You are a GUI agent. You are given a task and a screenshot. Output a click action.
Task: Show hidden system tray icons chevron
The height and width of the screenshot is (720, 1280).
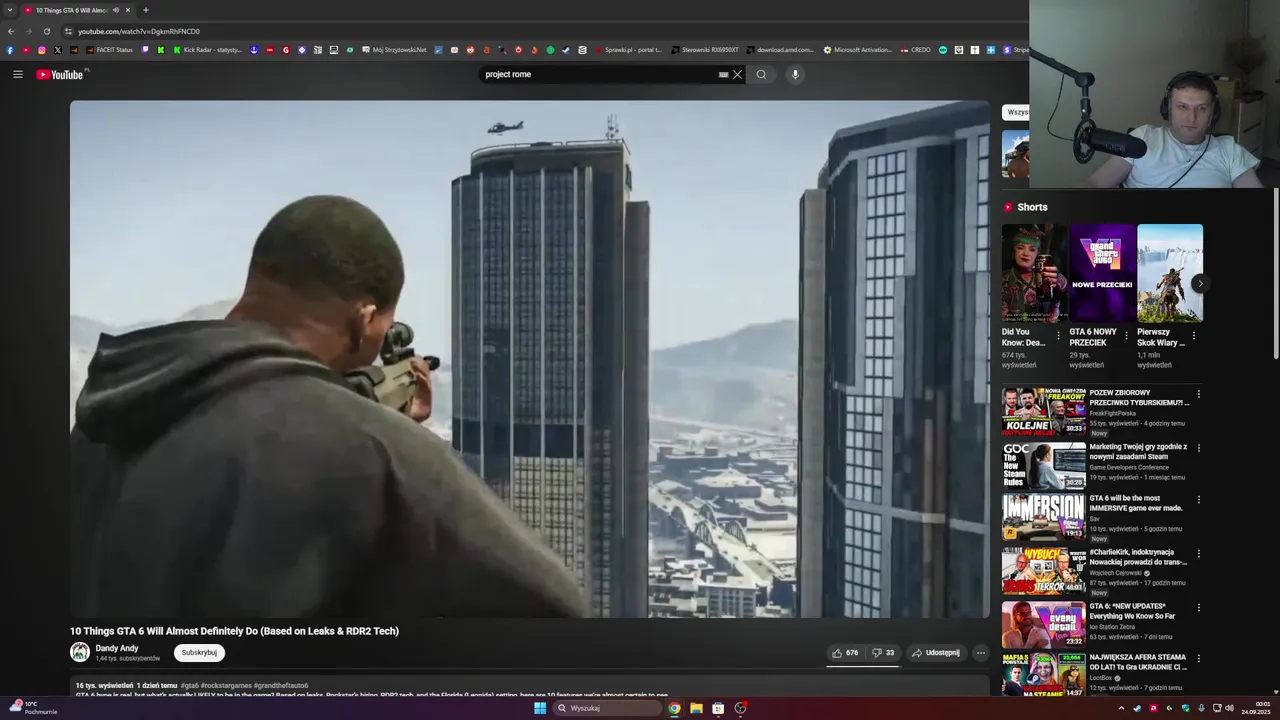1121,708
